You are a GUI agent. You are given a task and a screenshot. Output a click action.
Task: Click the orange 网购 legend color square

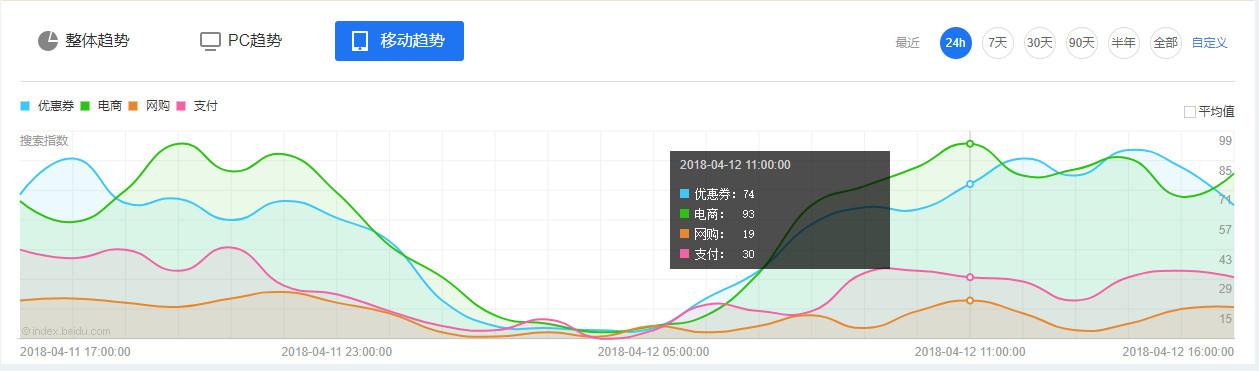click(133, 105)
